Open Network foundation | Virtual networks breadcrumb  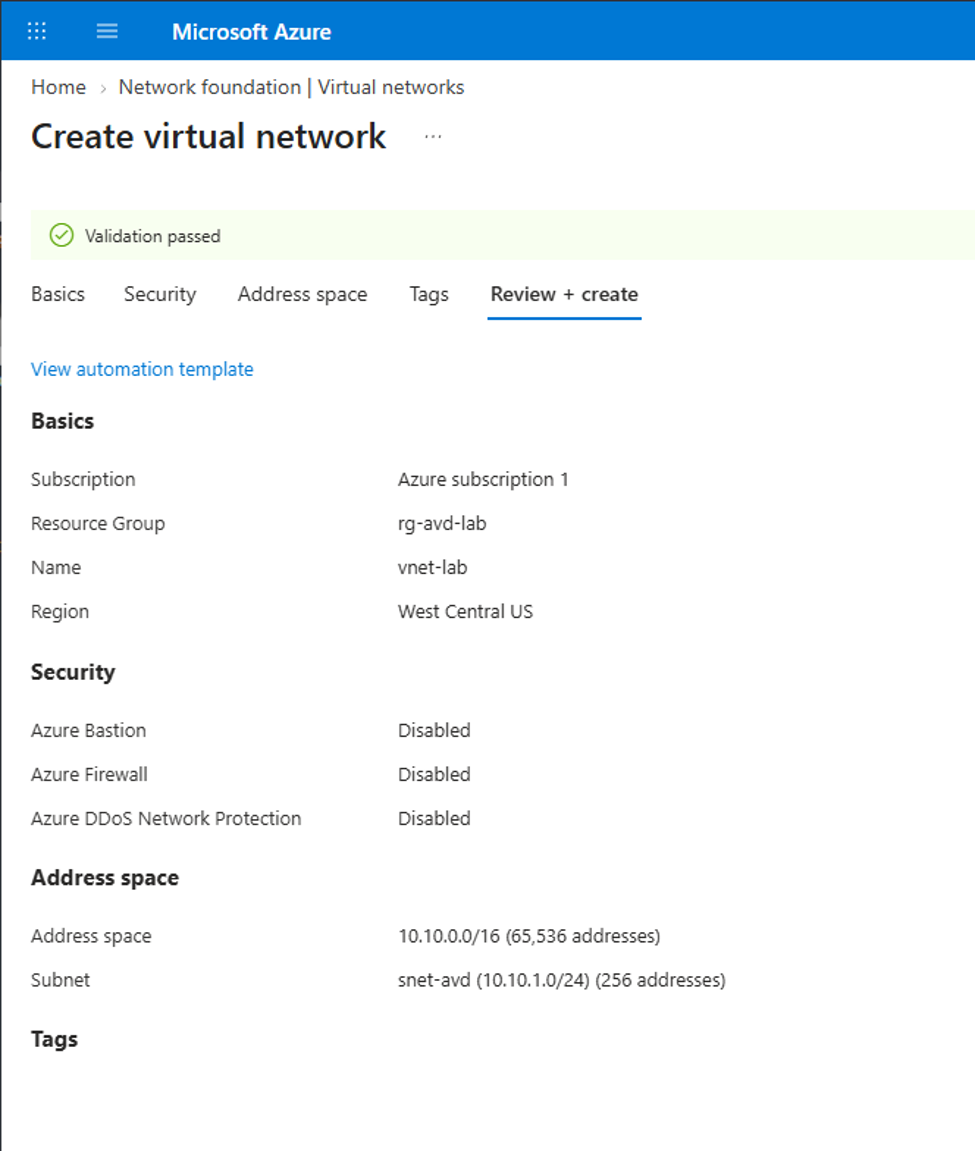(291, 87)
